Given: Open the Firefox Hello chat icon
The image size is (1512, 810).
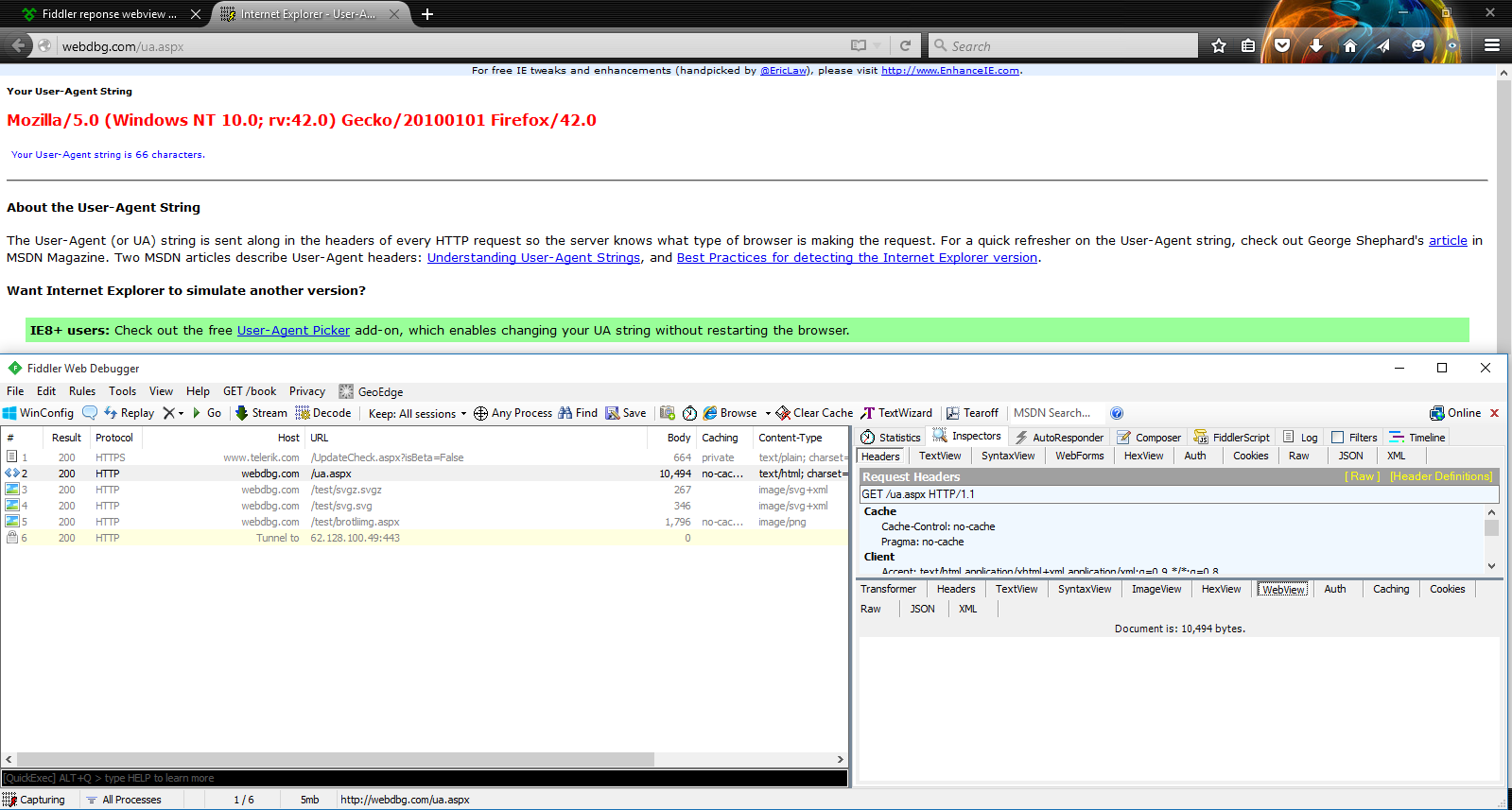Looking at the screenshot, I should point(1417,45).
